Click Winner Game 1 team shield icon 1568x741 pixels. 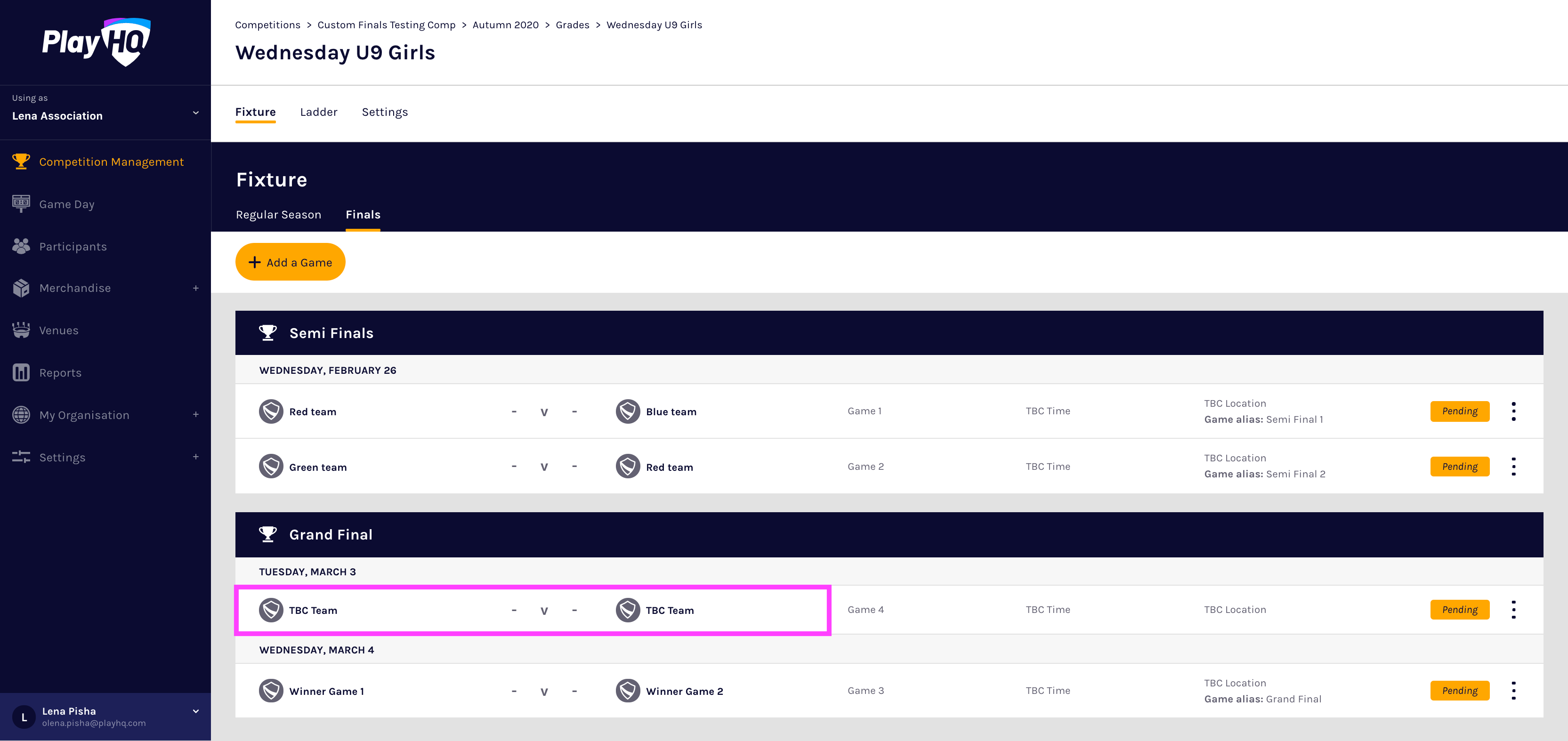tap(271, 691)
